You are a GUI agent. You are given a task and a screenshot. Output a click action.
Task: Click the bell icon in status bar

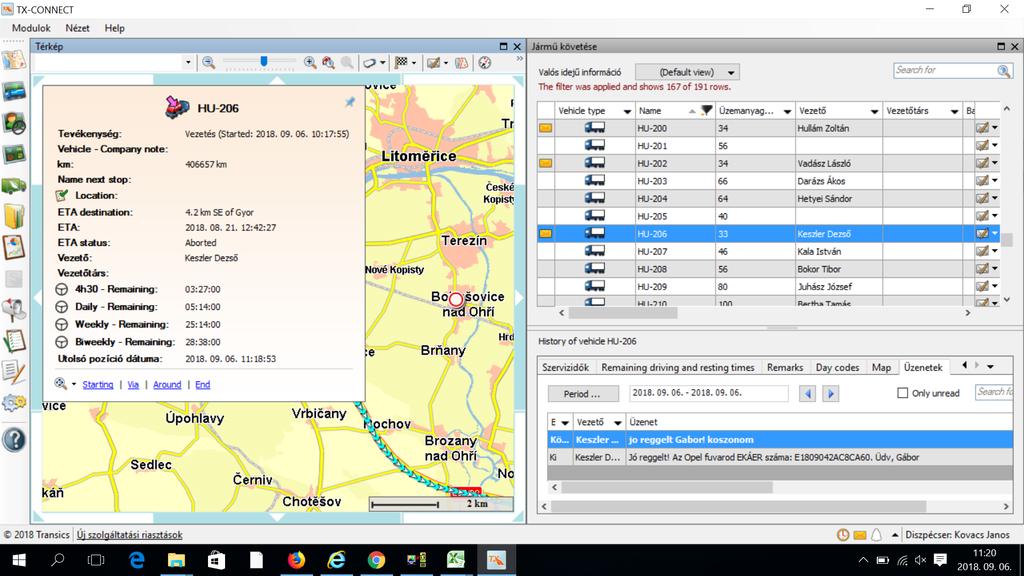(x=876, y=535)
